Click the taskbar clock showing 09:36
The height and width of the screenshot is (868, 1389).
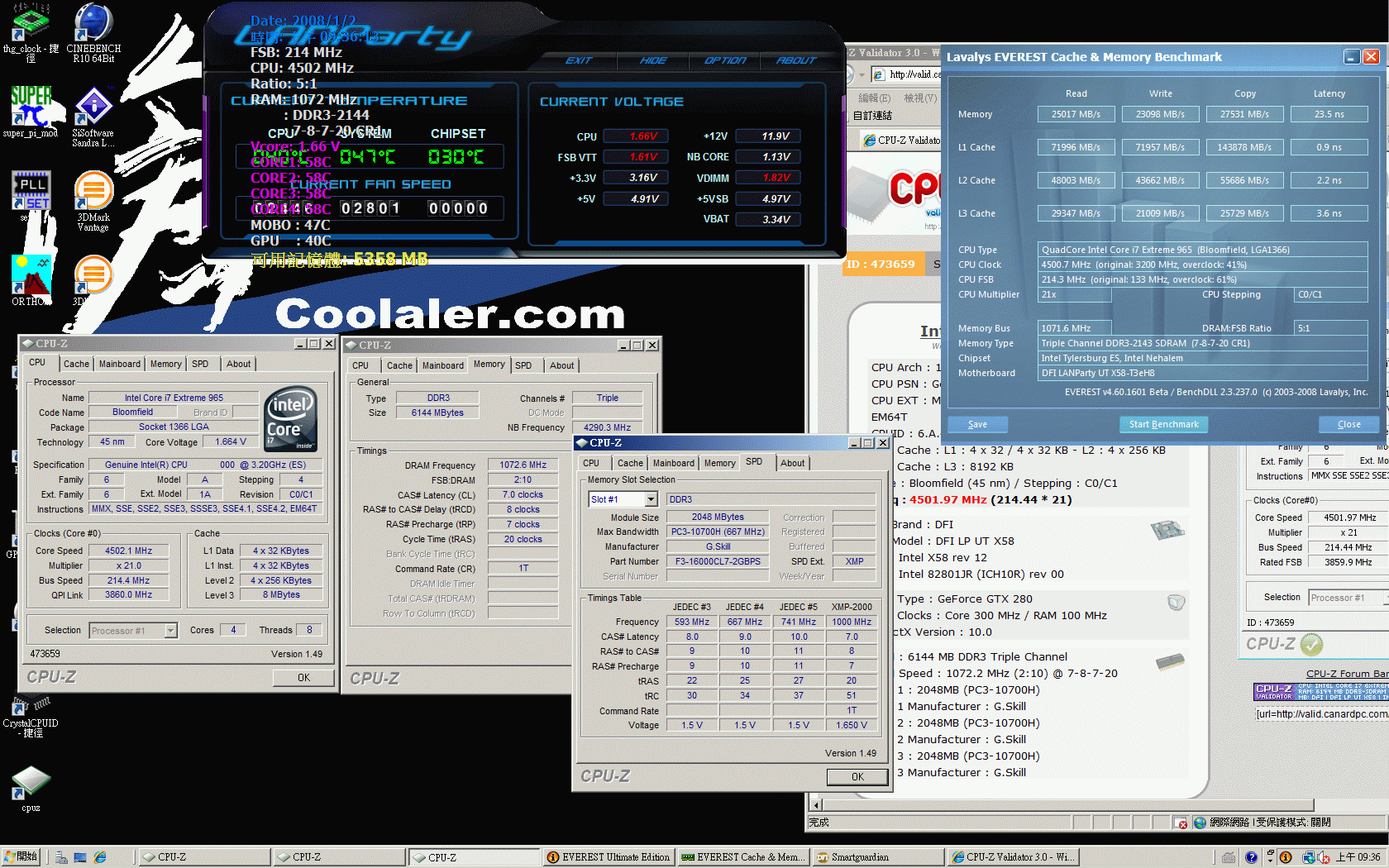[1358, 857]
